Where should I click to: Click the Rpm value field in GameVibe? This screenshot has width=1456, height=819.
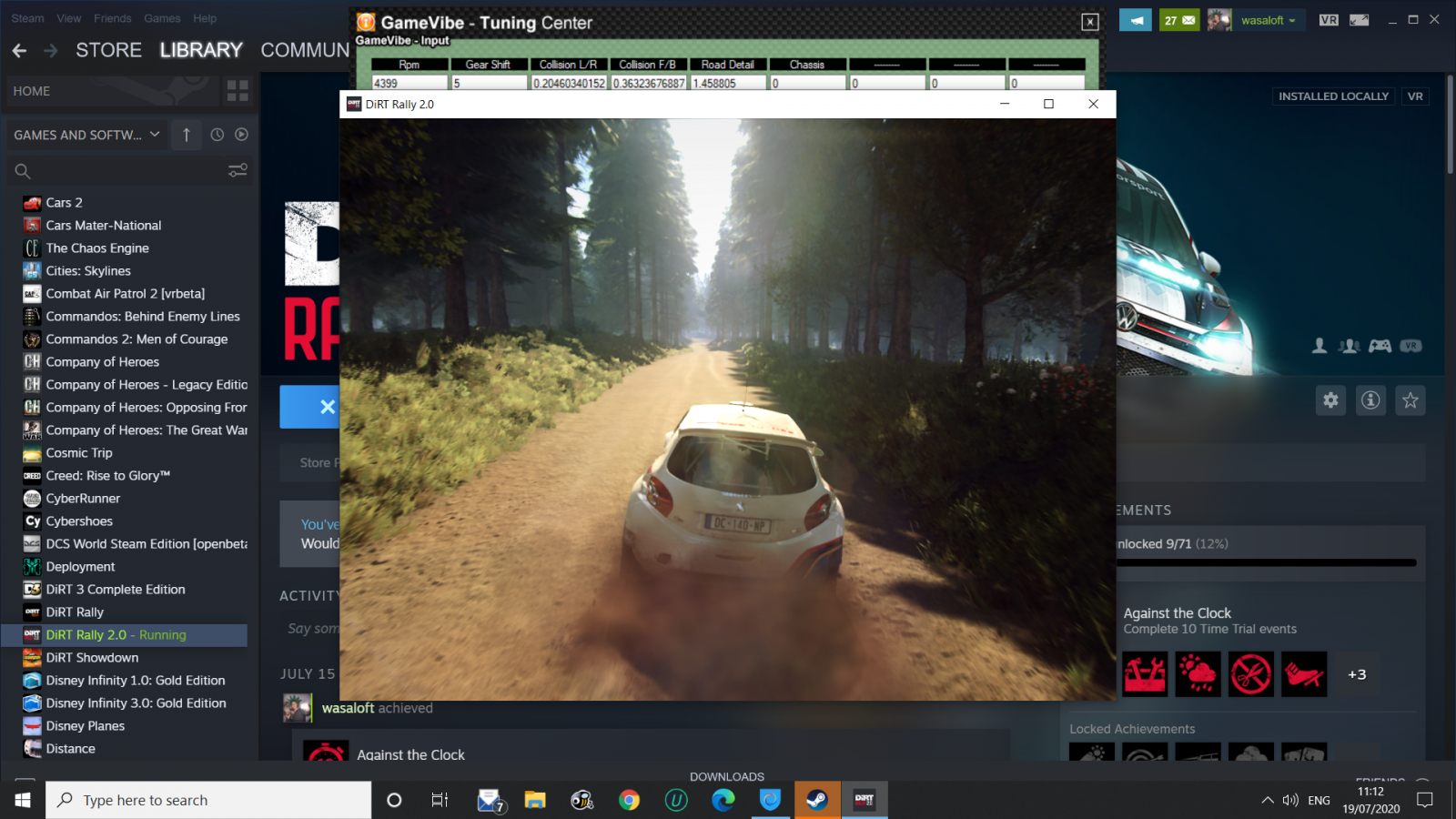[x=410, y=83]
